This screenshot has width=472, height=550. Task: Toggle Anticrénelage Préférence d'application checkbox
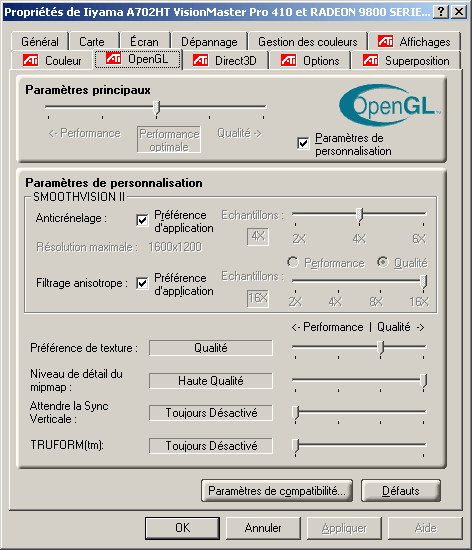coord(142,220)
